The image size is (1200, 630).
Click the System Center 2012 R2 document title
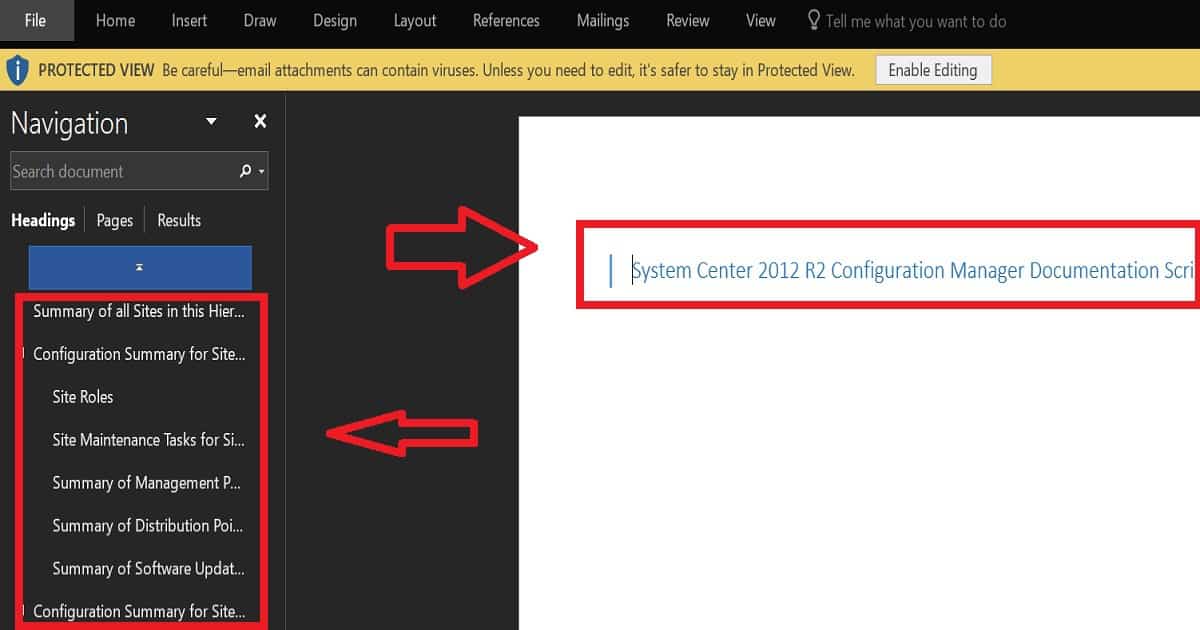pyautogui.click(x=914, y=270)
